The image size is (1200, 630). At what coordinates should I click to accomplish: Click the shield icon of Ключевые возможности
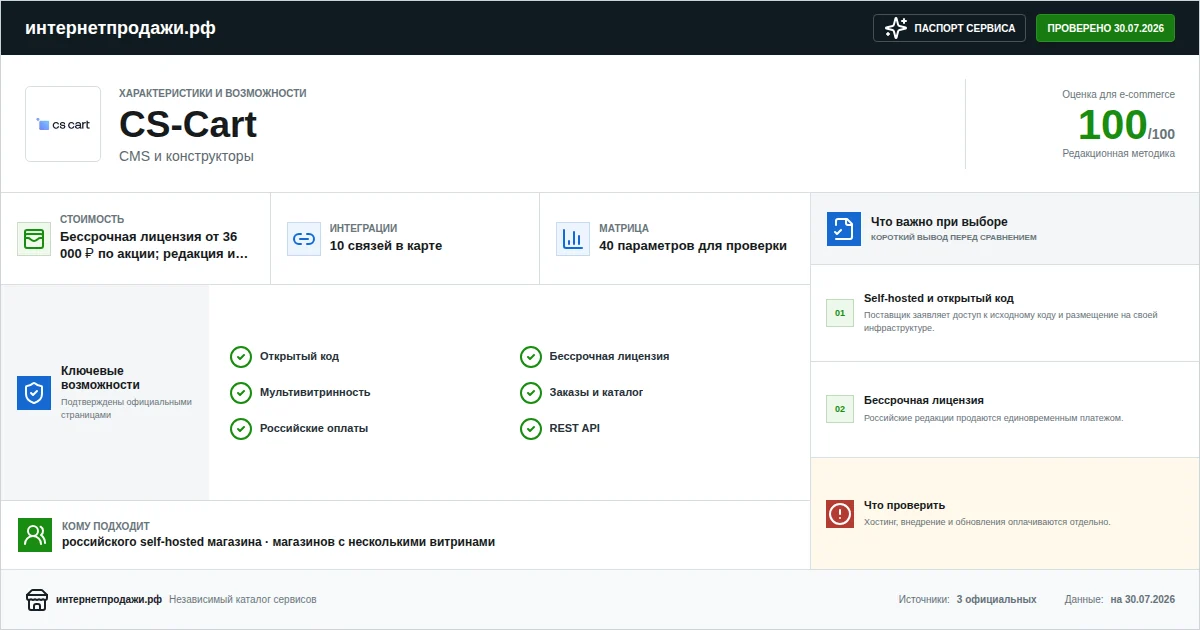click(x=34, y=393)
